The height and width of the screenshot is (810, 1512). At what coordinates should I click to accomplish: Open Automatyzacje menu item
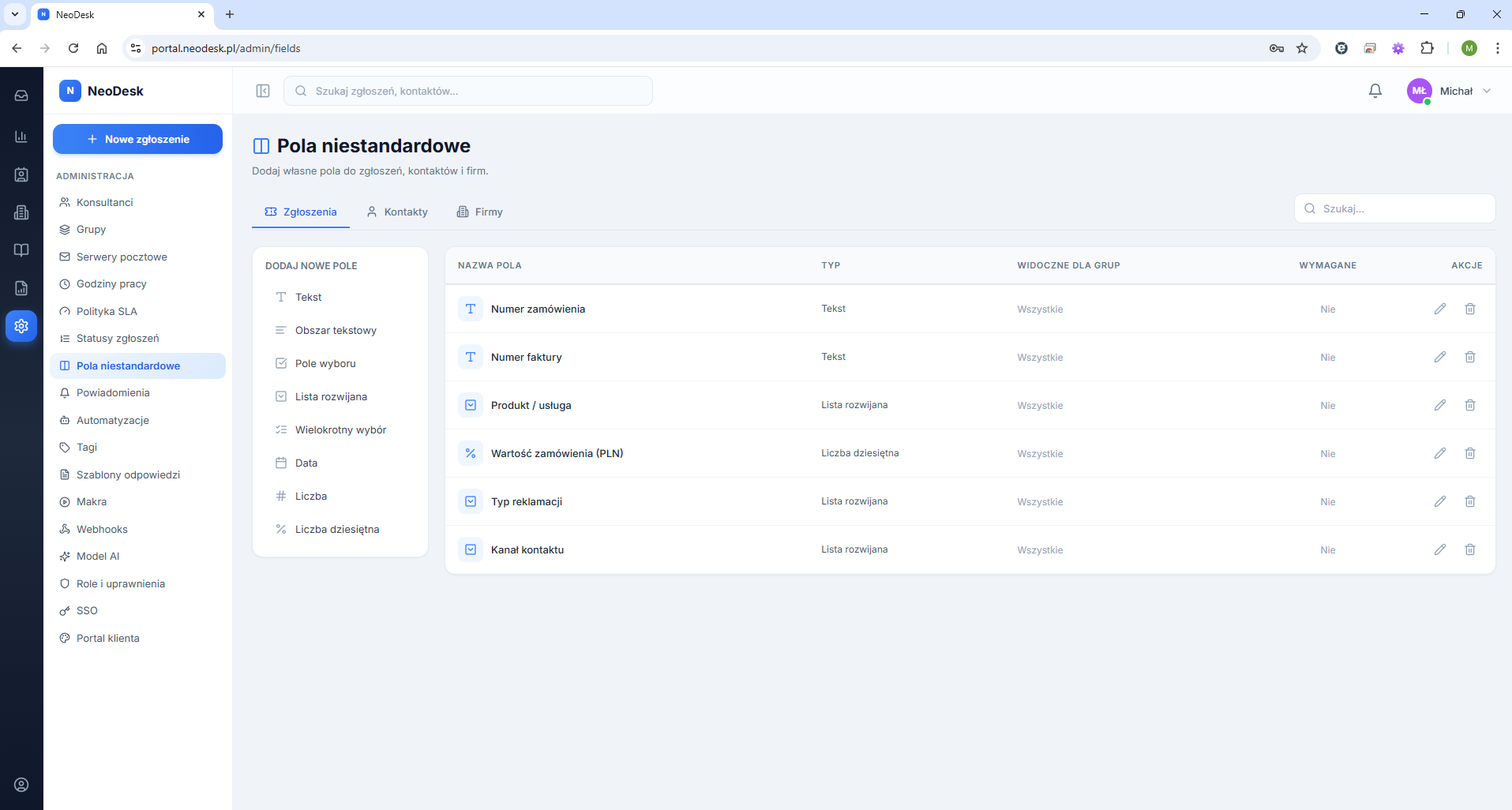pos(137,420)
